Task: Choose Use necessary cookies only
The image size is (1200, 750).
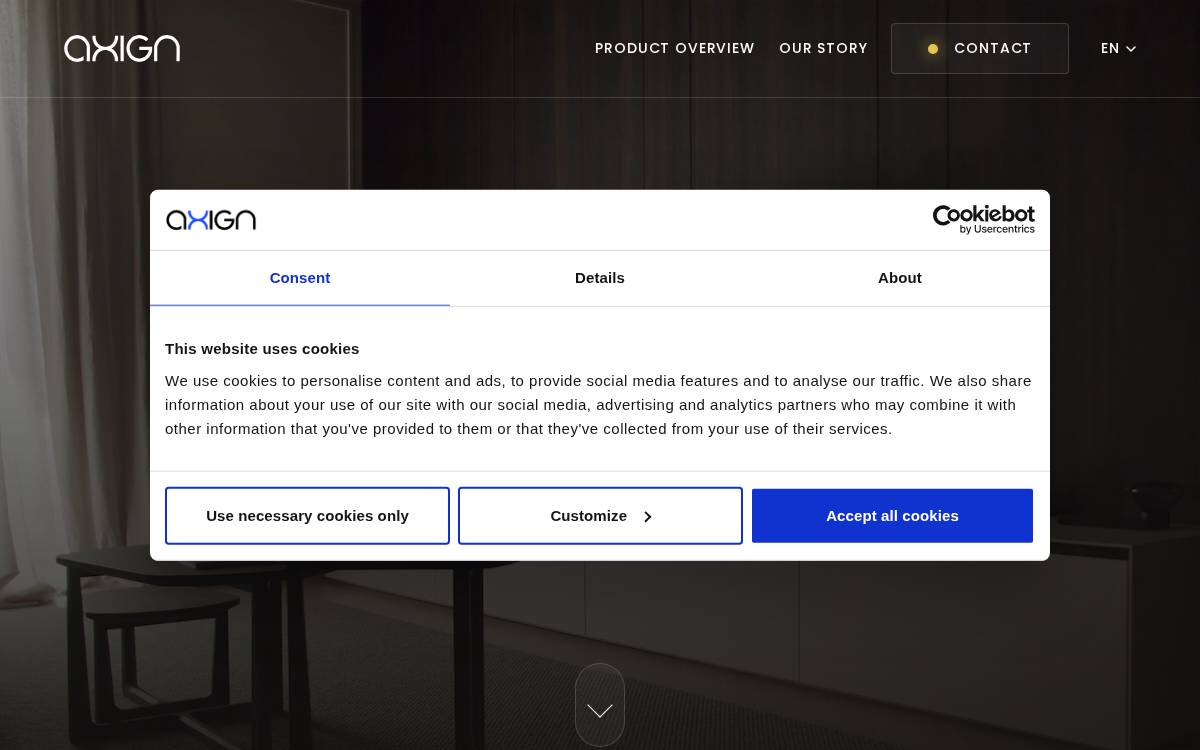Action: (x=307, y=516)
